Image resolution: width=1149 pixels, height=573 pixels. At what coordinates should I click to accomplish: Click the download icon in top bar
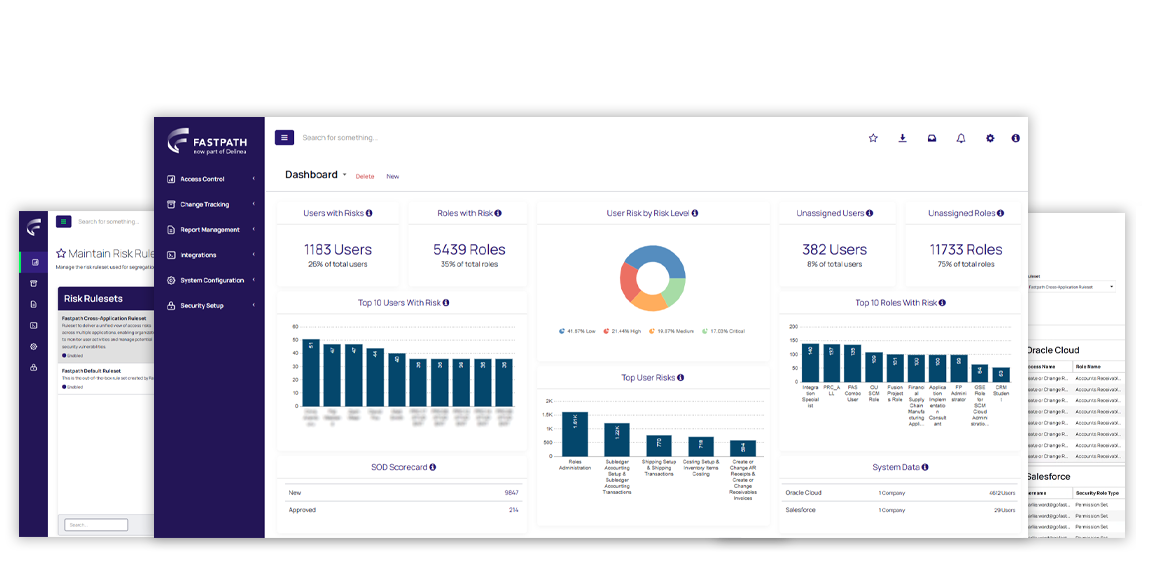point(902,138)
